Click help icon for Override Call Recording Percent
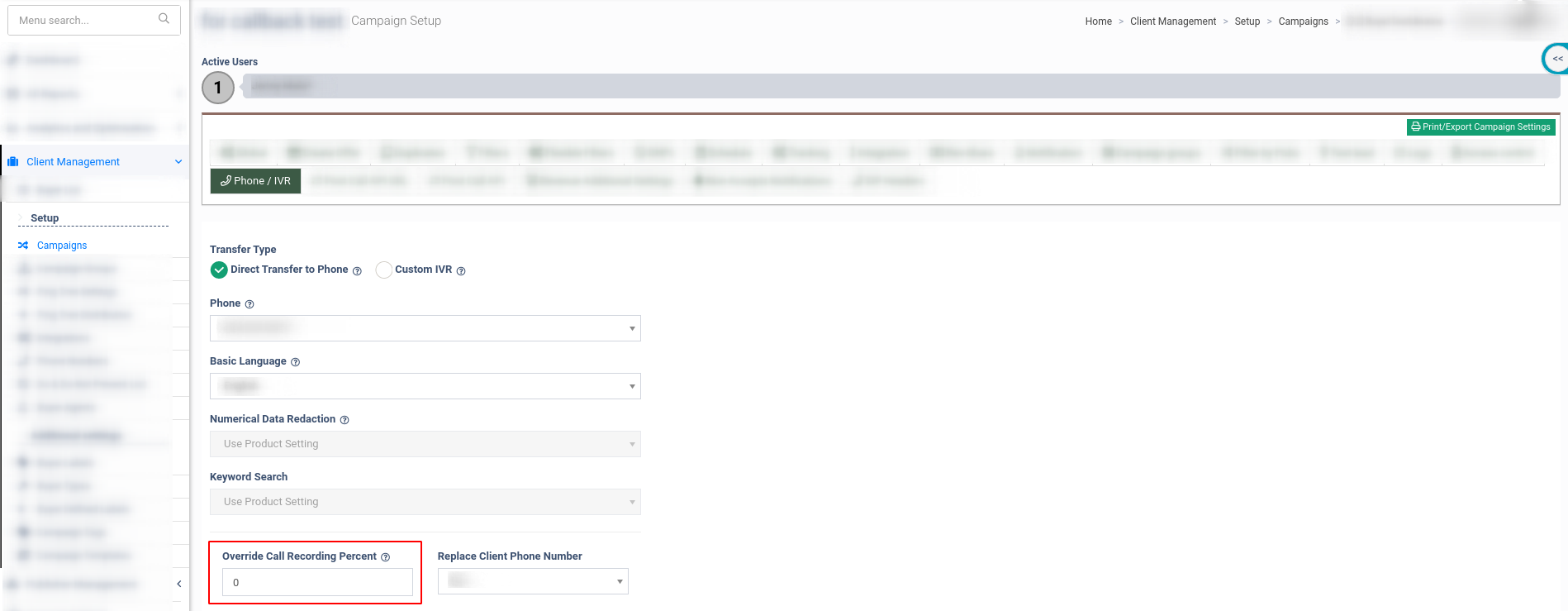Screen dimensions: 1568x611 click(x=385, y=557)
